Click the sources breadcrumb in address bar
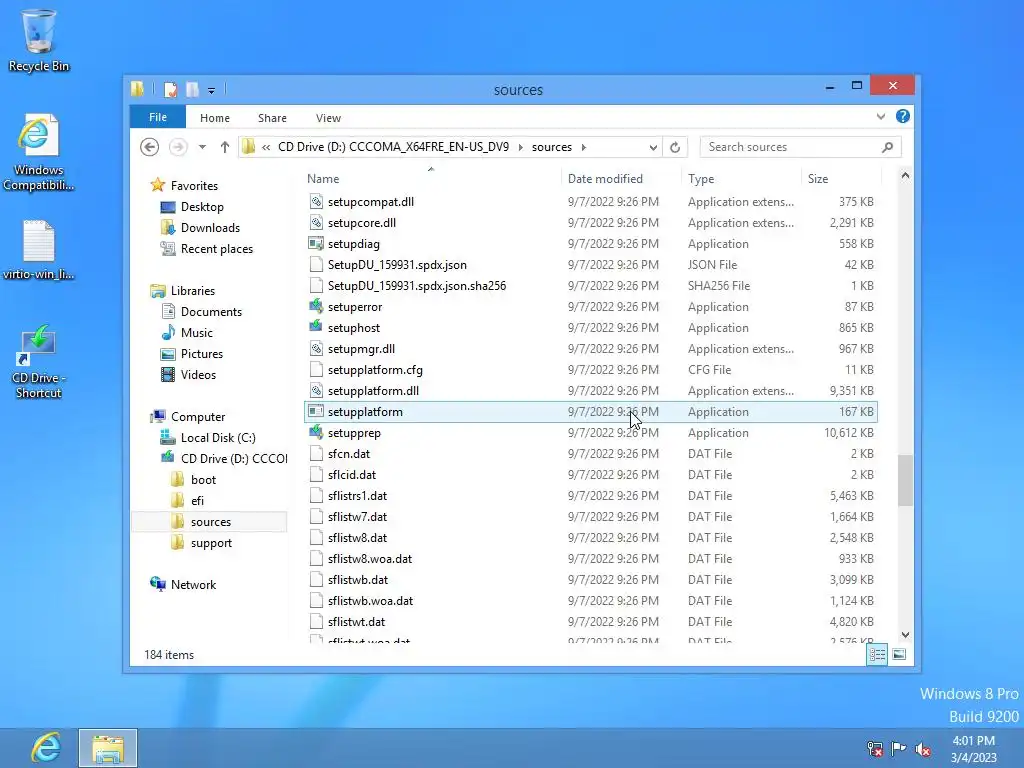The width and height of the screenshot is (1024, 768). pos(552,147)
